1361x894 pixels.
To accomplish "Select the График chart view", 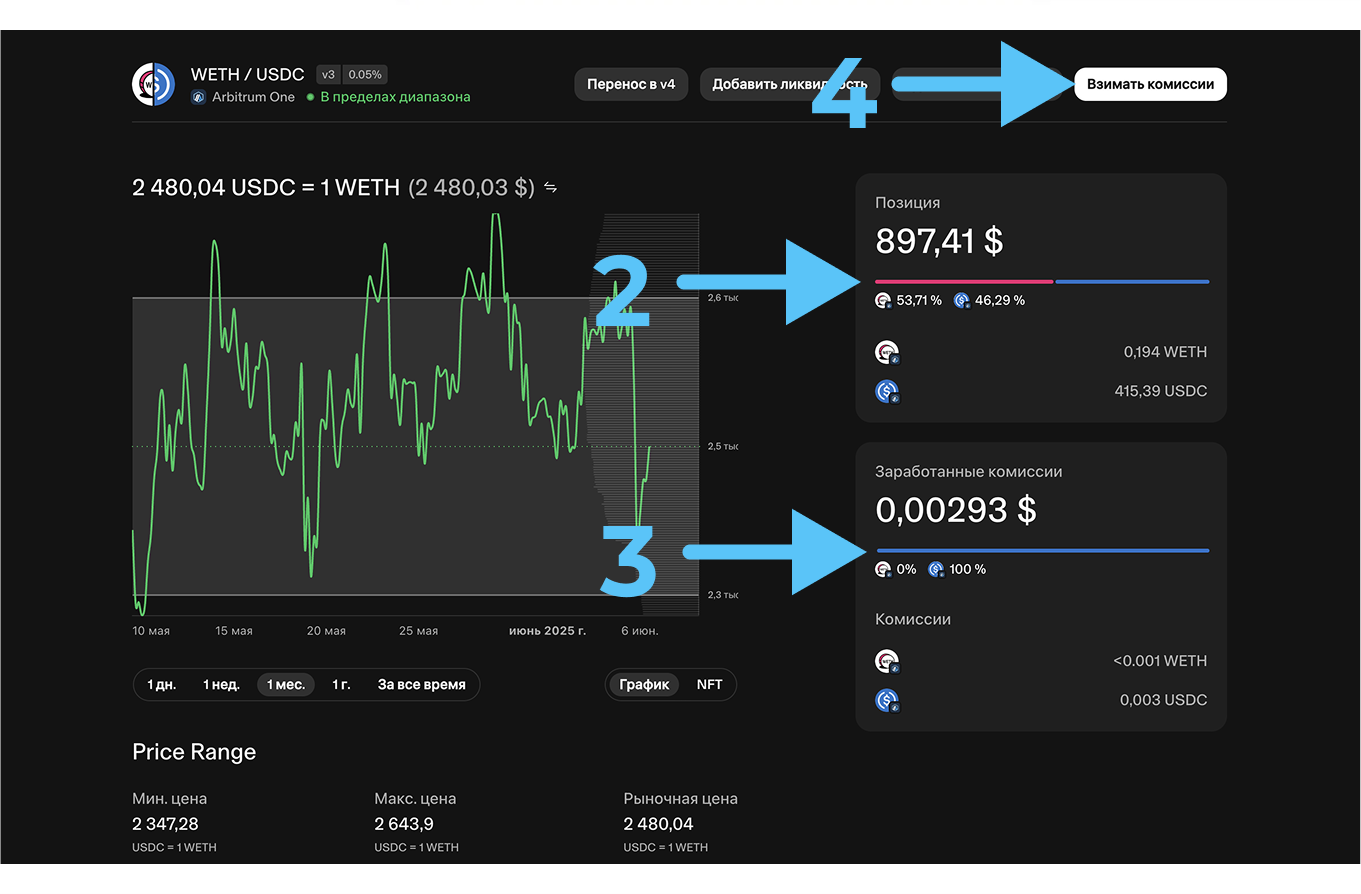I will 644,685.
